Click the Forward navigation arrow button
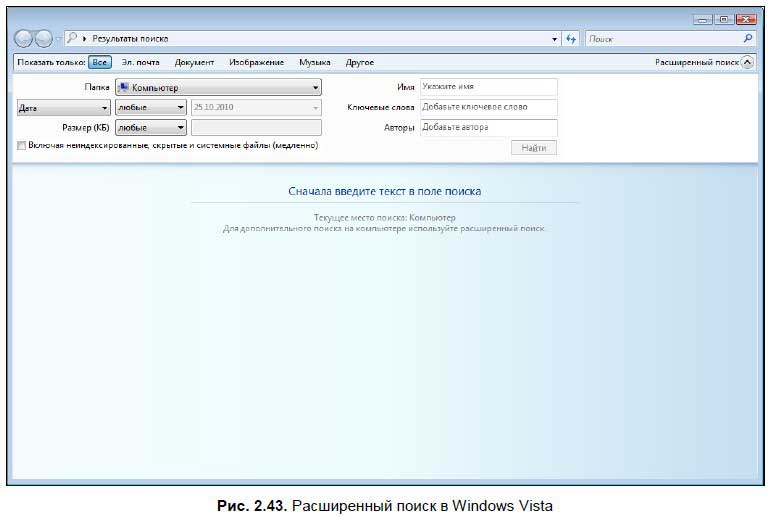This screenshot has height=517, width=772. coord(43,38)
